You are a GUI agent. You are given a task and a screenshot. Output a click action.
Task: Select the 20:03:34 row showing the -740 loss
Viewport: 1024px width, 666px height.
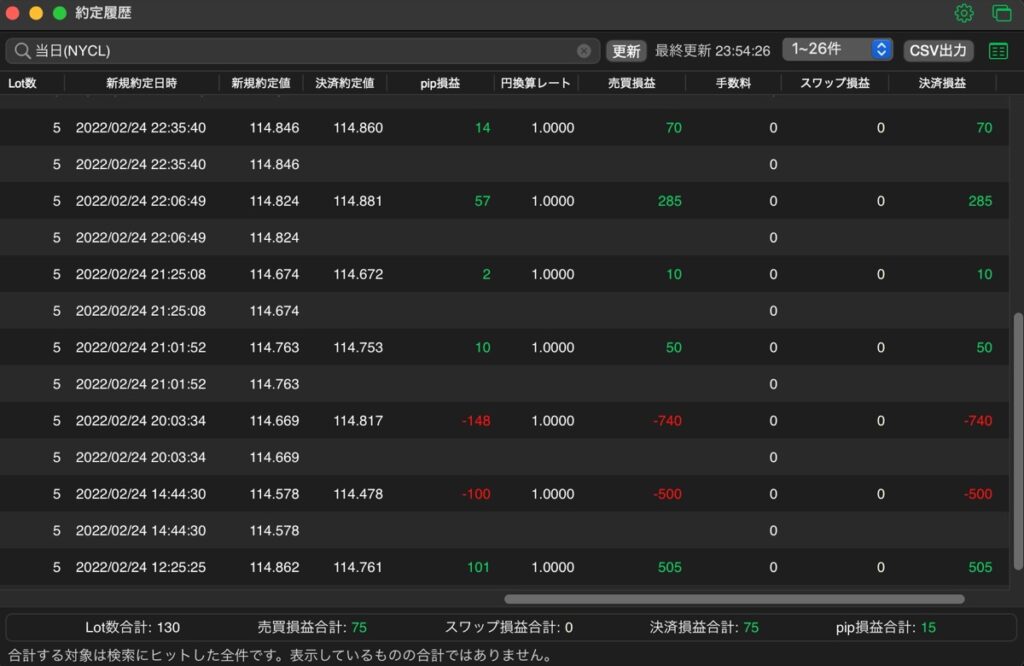(504, 420)
